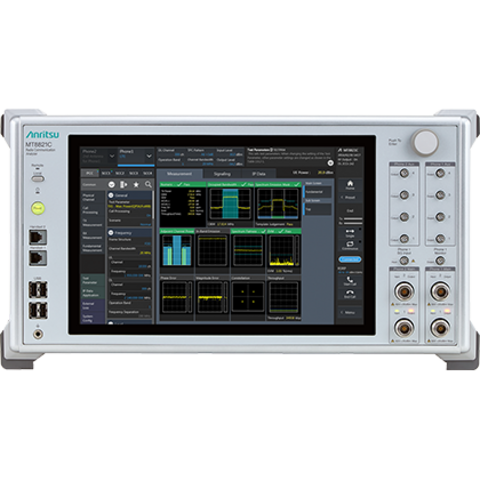Open the Magnitude Error graph tile

tap(212, 298)
